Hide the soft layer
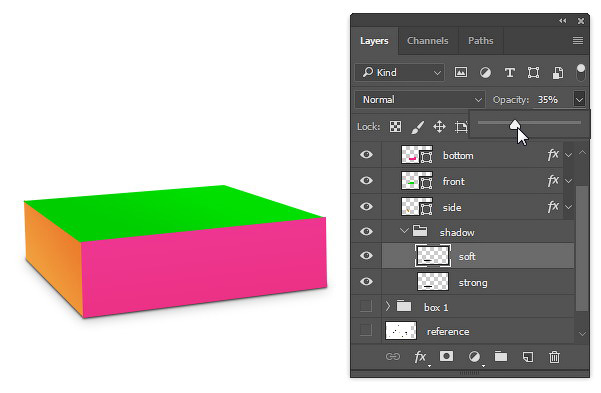 [x=366, y=256]
